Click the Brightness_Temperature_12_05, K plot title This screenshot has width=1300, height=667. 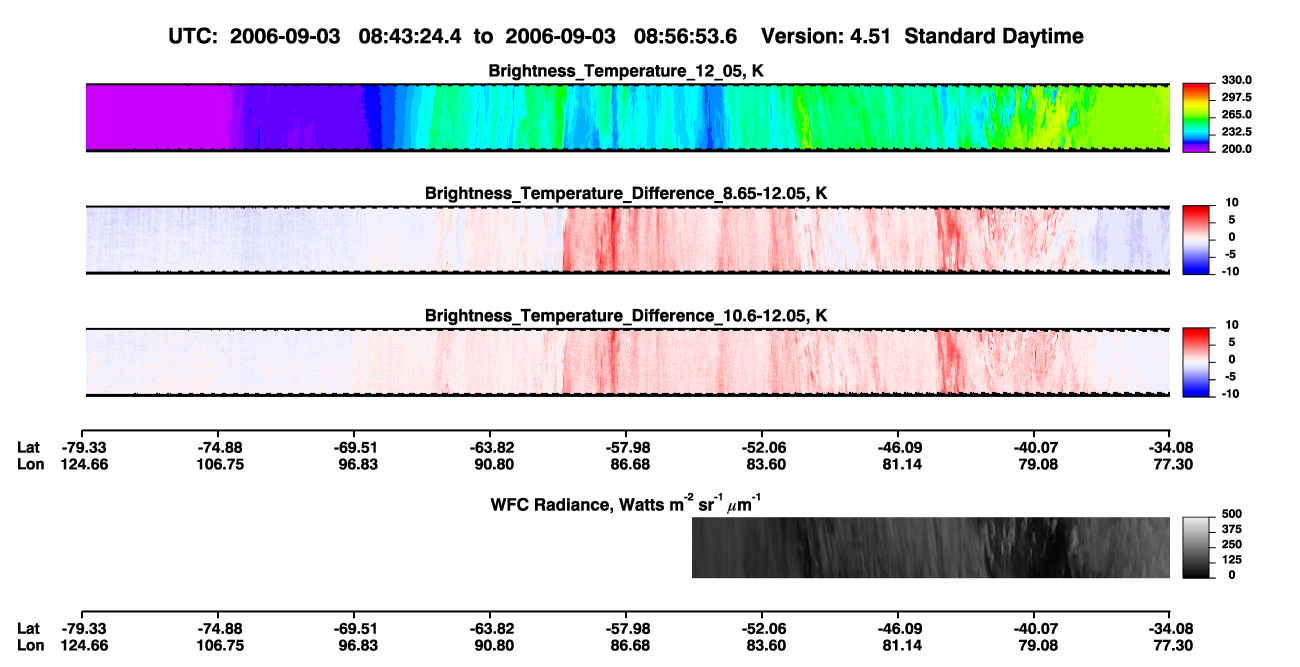(627, 71)
